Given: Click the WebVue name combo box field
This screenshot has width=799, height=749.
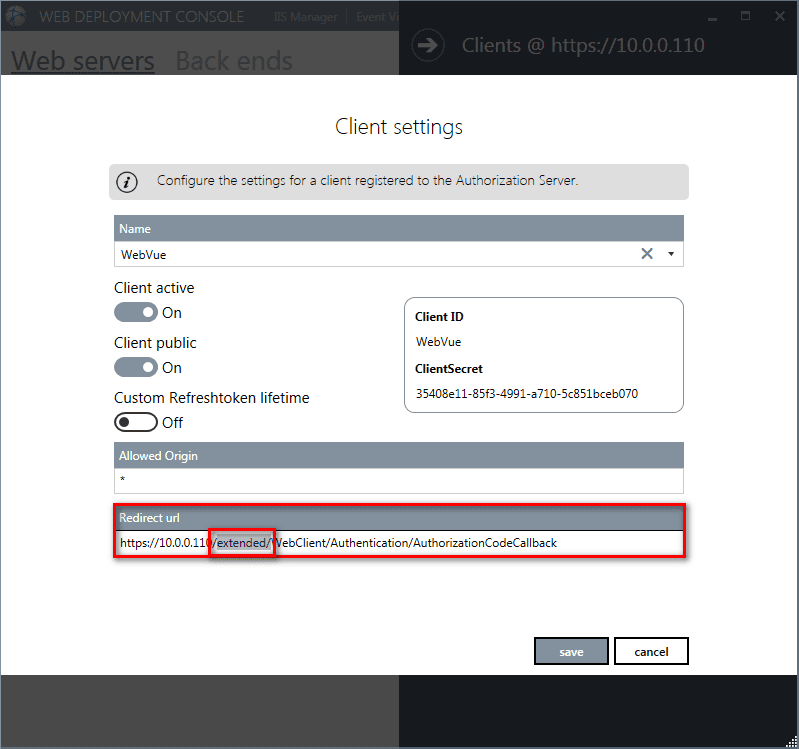Looking at the screenshot, I should (370, 254).
